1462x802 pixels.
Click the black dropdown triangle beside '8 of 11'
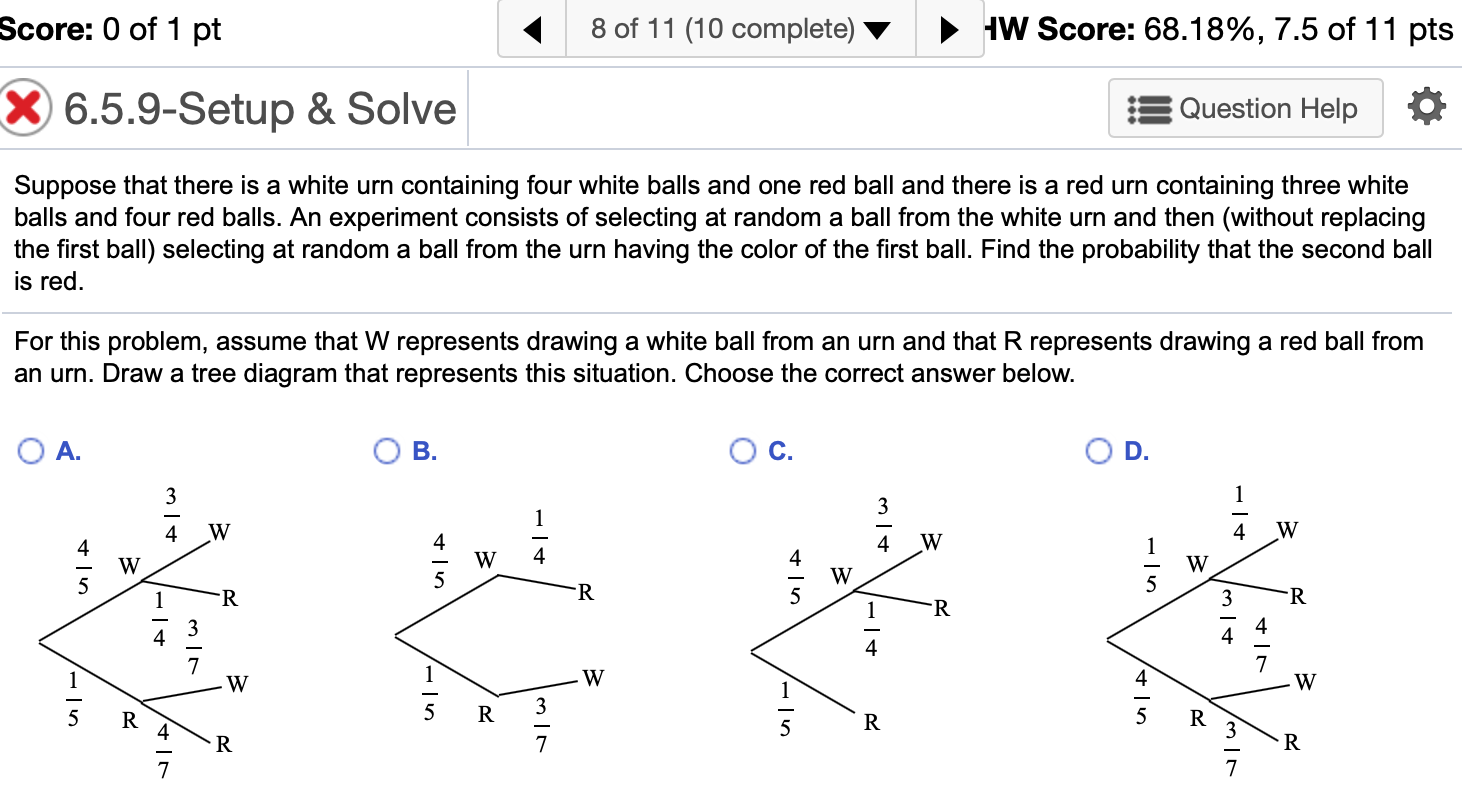877,30
